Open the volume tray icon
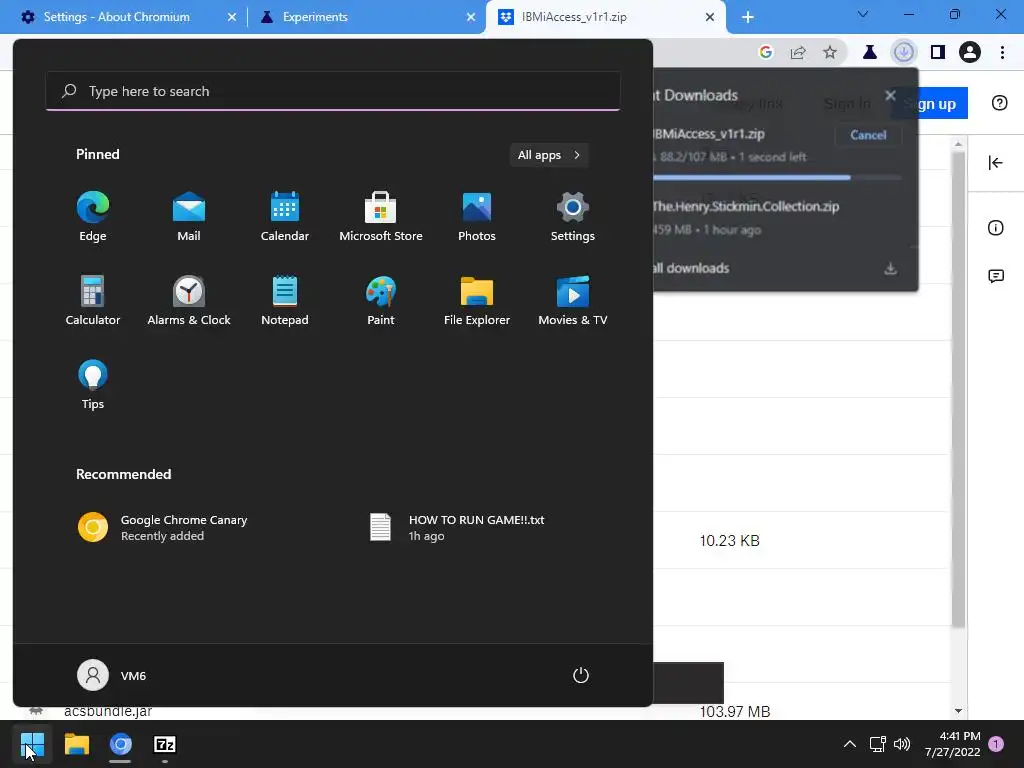The image size is (1024, 768). point(902,744)
